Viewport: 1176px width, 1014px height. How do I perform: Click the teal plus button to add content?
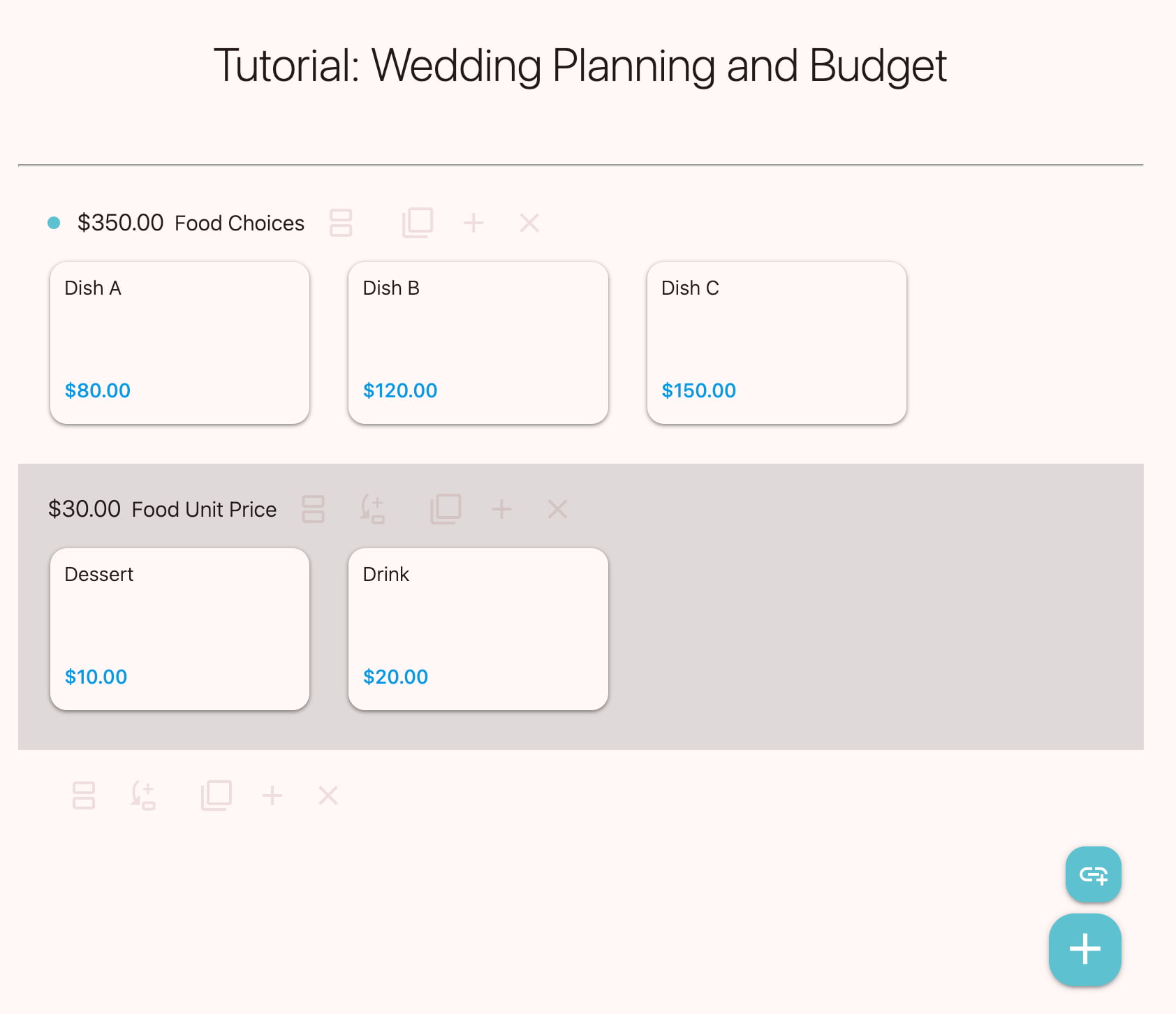click(1085, 949)
